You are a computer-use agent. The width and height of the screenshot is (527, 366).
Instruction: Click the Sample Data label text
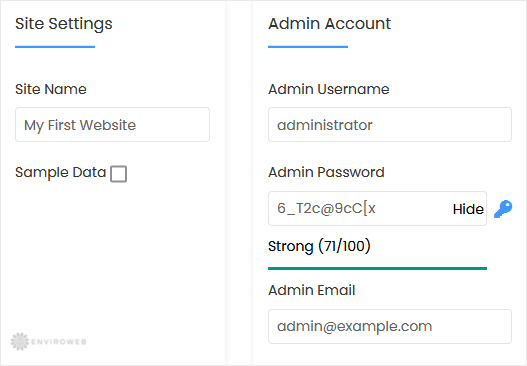60,172
